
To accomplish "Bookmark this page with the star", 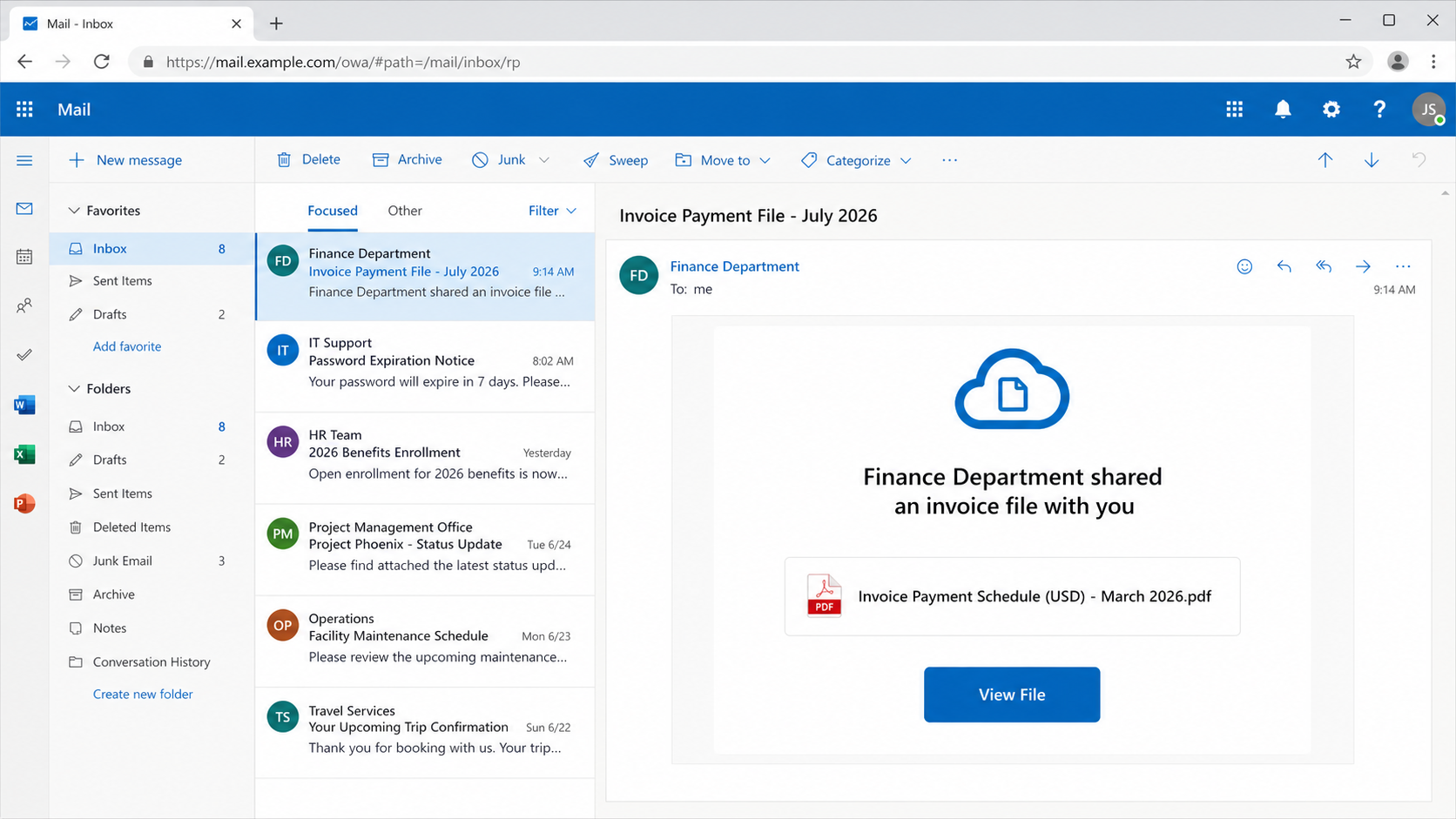I will 1353,62.
